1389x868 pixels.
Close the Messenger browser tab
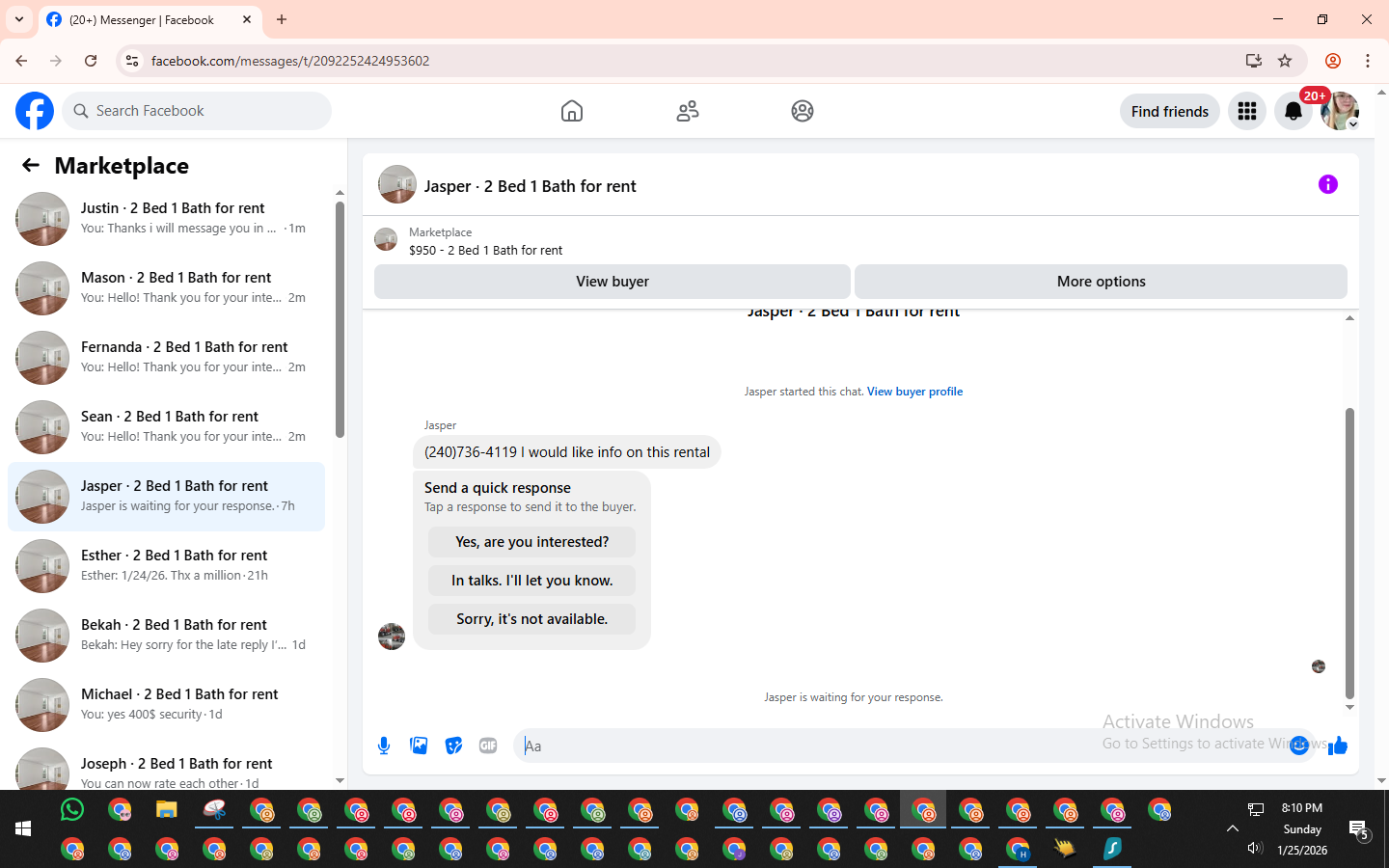pos(247,19)
